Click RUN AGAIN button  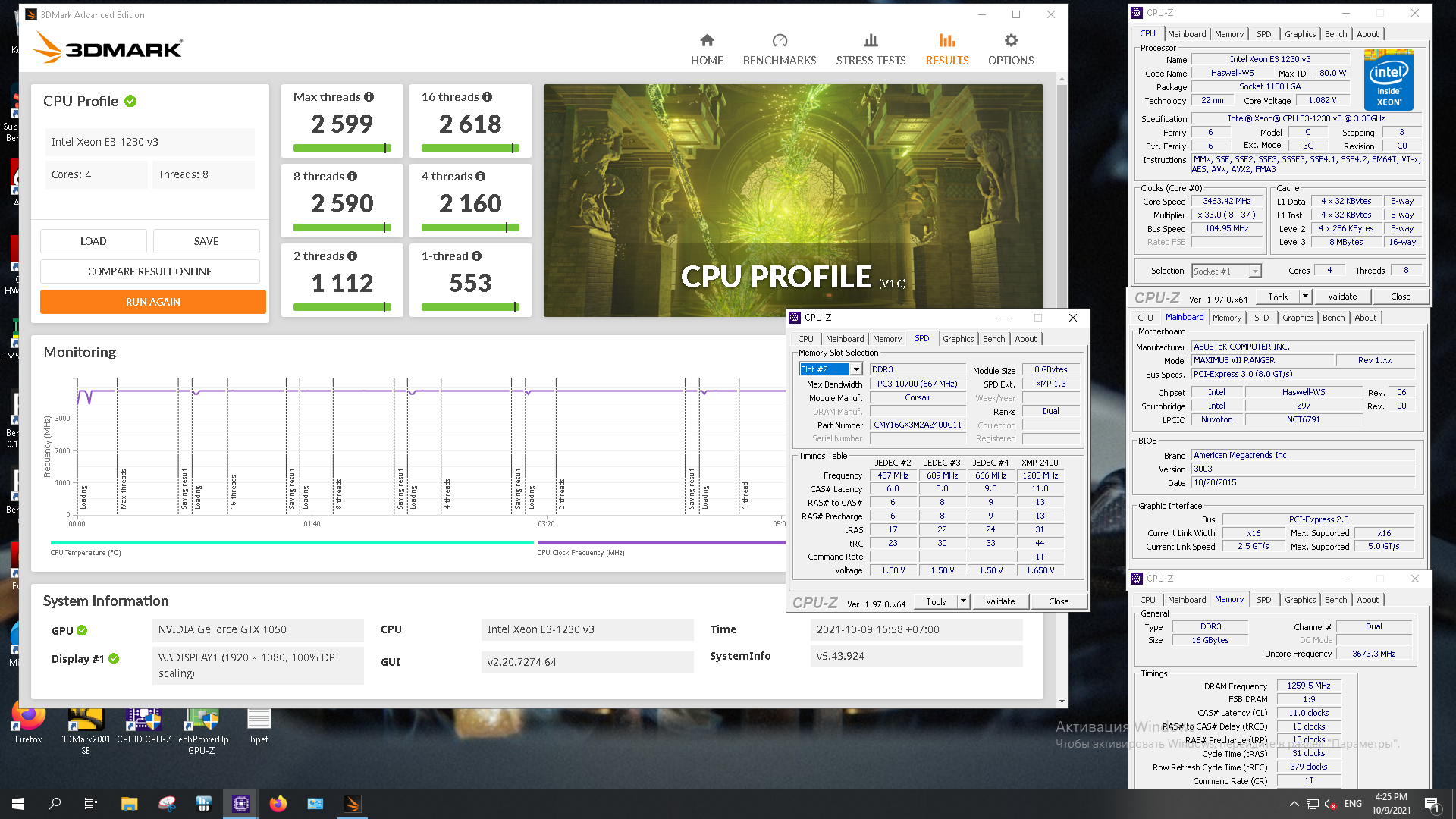(x=153, y=302)
